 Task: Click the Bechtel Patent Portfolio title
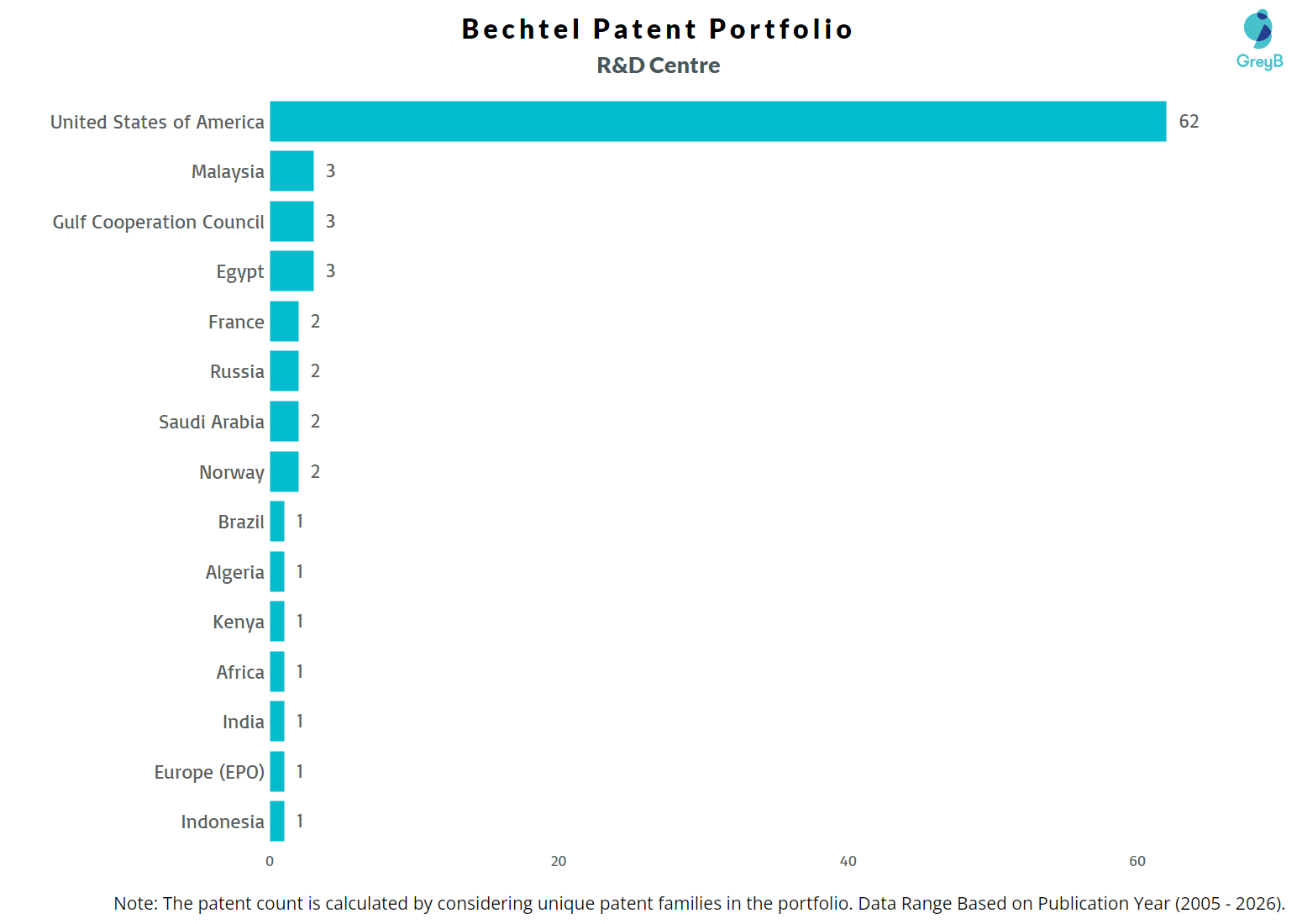(x=658, y=29)
